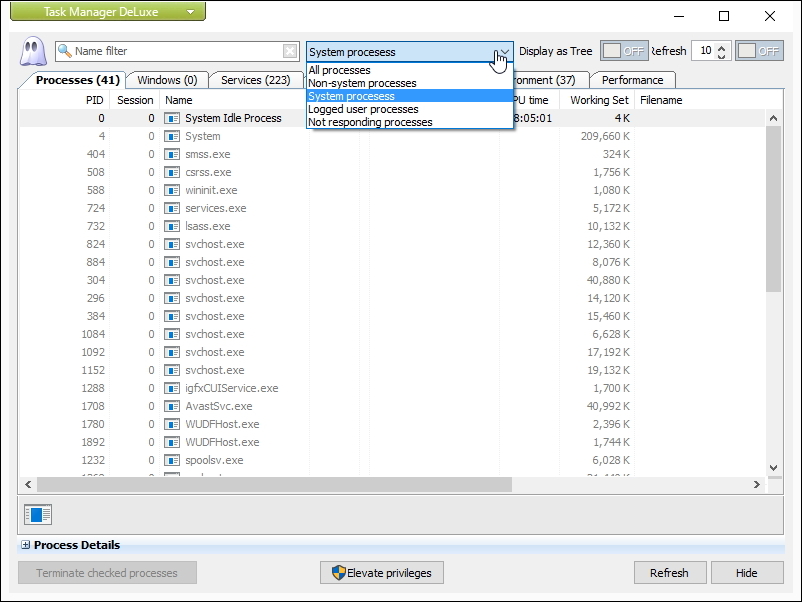Screen dimensions: 802x602
Task: Select All processes from dropdown list
Action: (x=409, y=70)
